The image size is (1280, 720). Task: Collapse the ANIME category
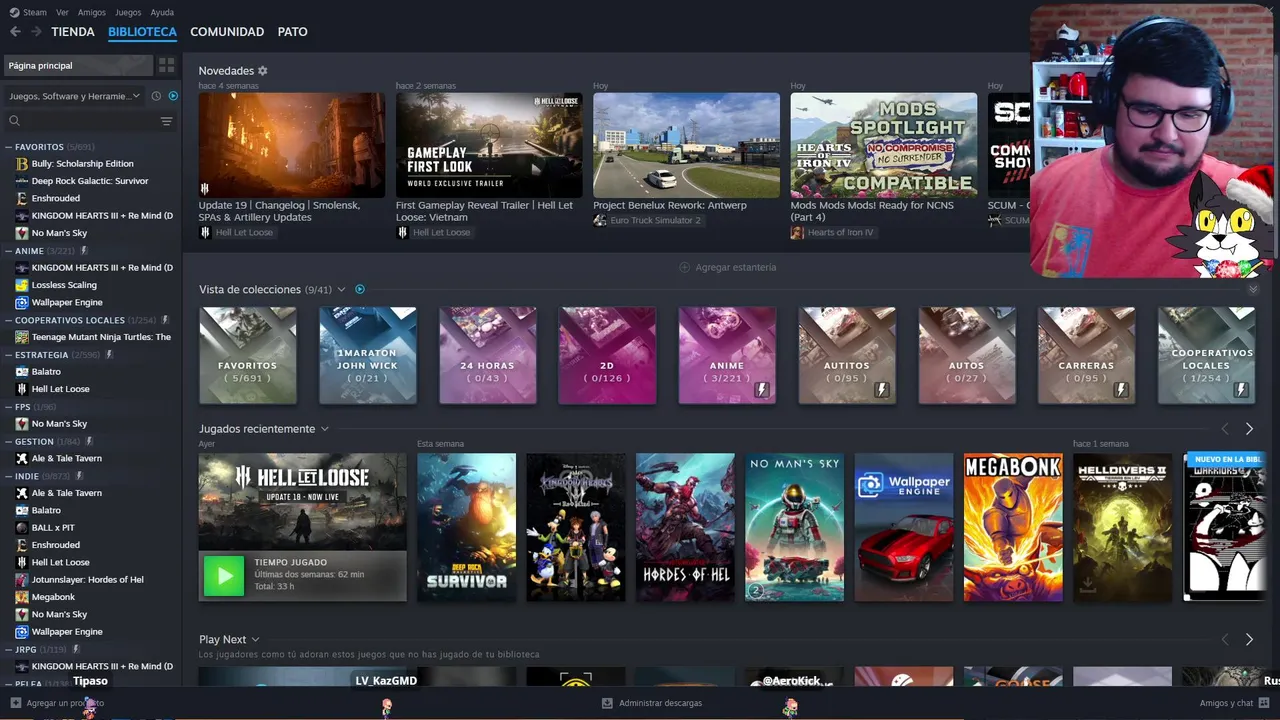point(8,251)
